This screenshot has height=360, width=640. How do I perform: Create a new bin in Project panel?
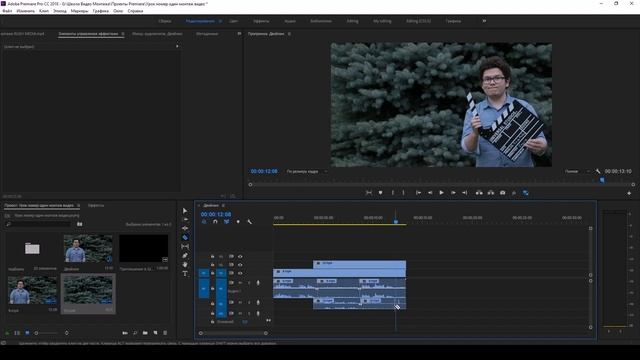coord(145,333)
